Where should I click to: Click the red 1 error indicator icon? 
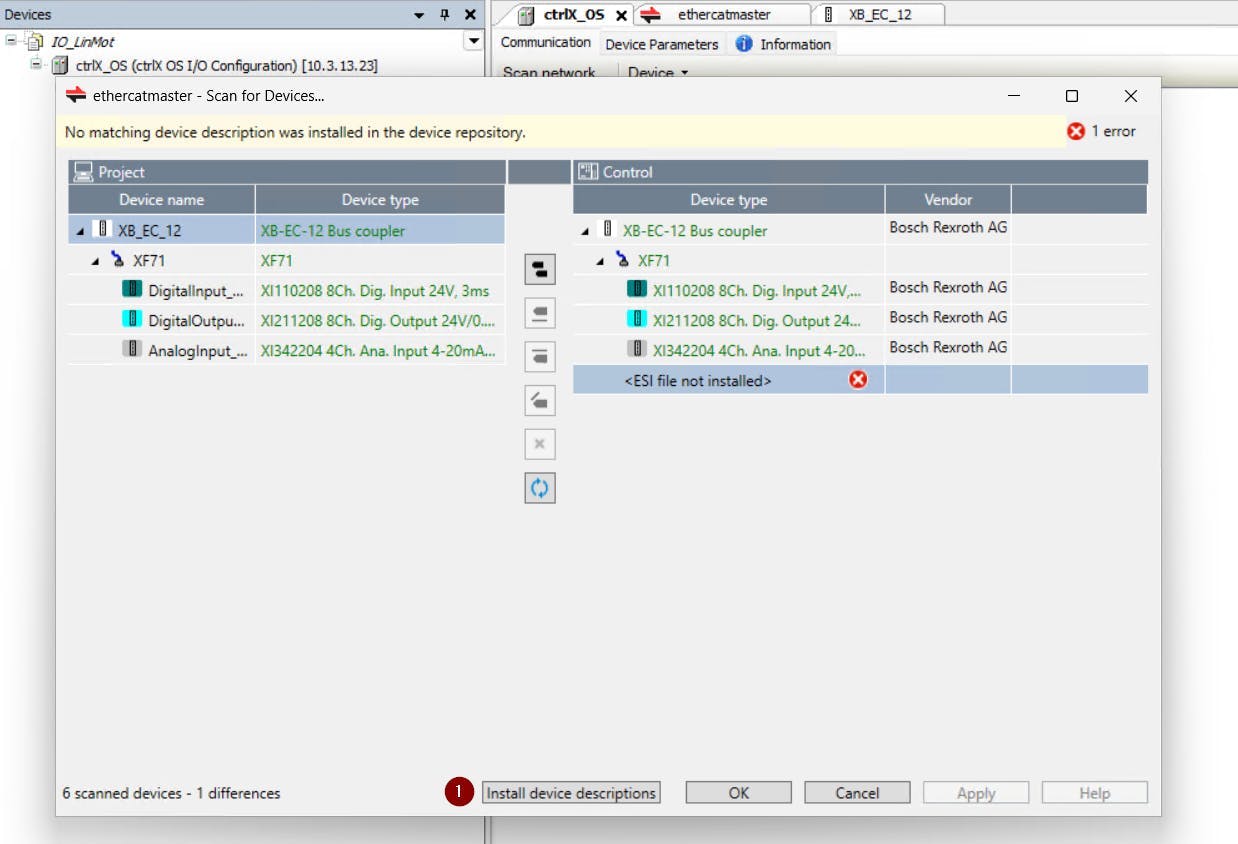coord(1076,131)
